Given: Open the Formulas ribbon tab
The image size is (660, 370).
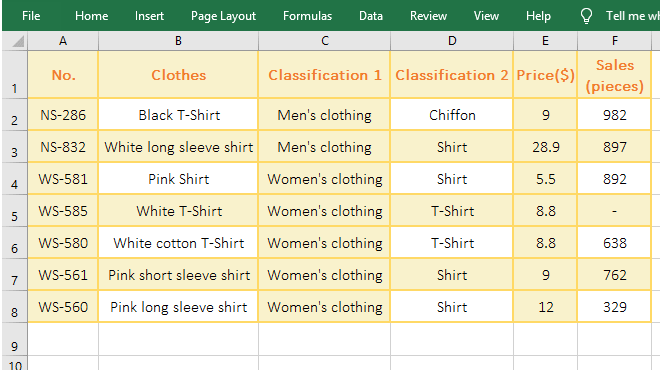Looking at the screenshot, I should [307, 16].
